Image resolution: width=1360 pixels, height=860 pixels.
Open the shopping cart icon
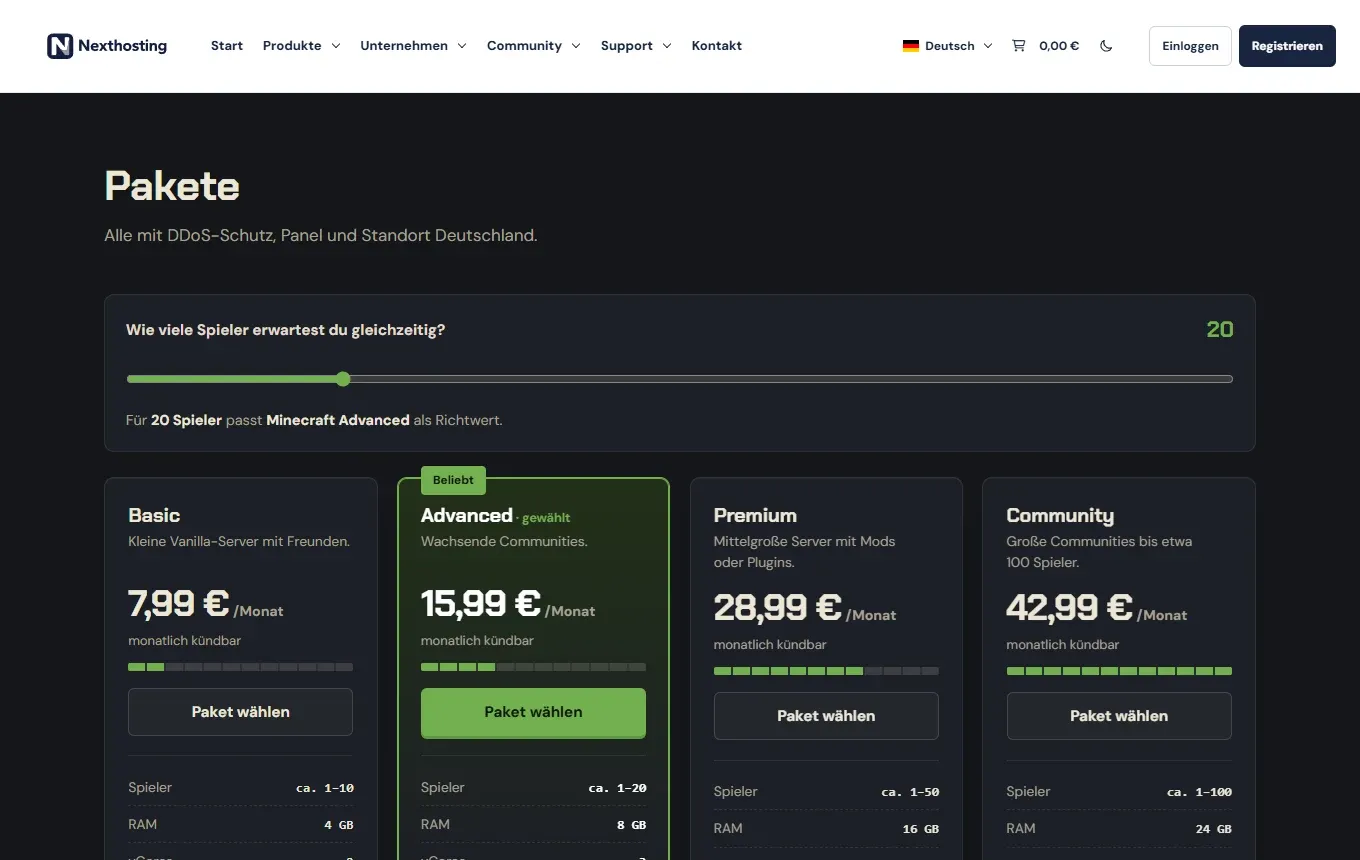pyautogui.click(x=1018, y=46)
